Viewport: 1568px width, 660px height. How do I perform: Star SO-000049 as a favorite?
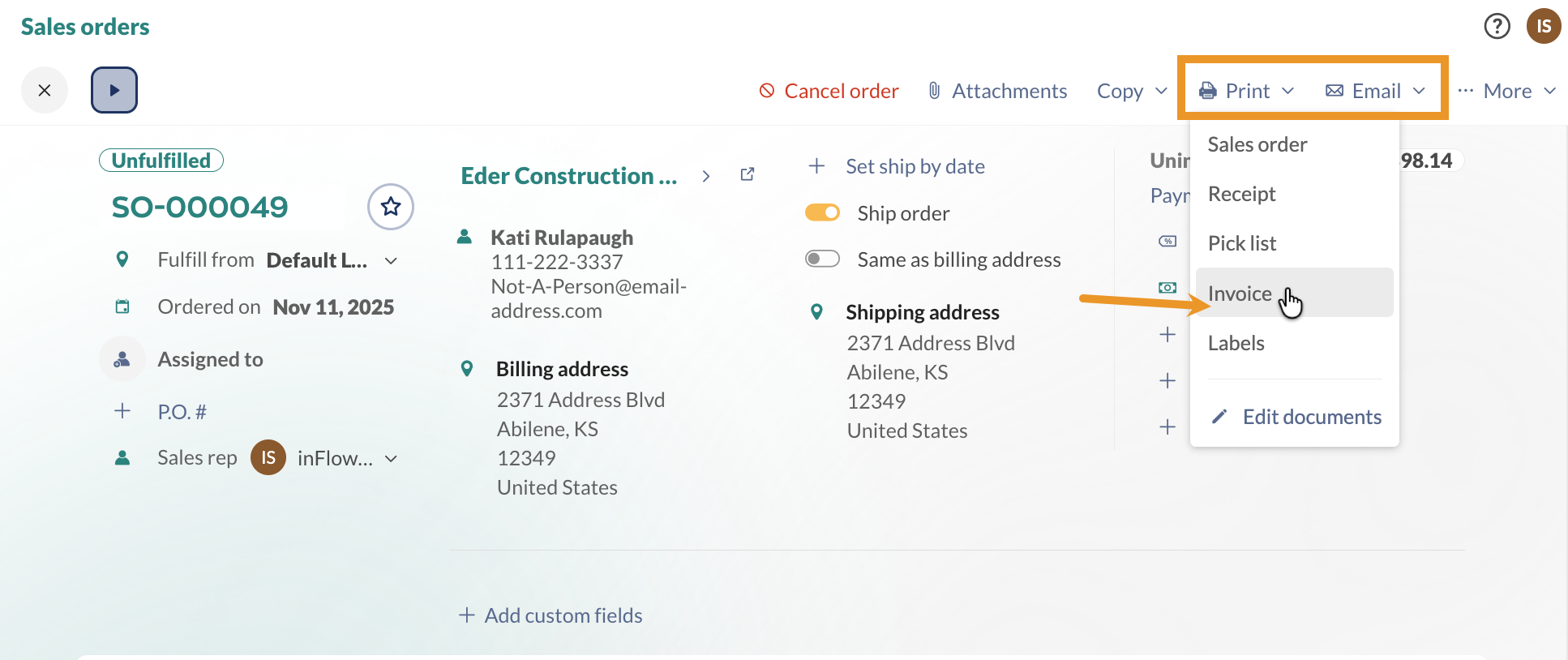coord(391,208)
